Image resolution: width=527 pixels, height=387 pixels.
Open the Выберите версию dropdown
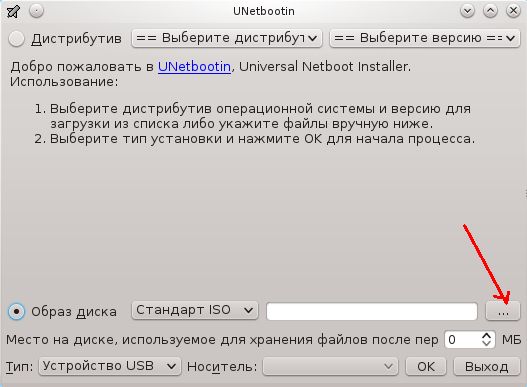(x=425, y=38)
